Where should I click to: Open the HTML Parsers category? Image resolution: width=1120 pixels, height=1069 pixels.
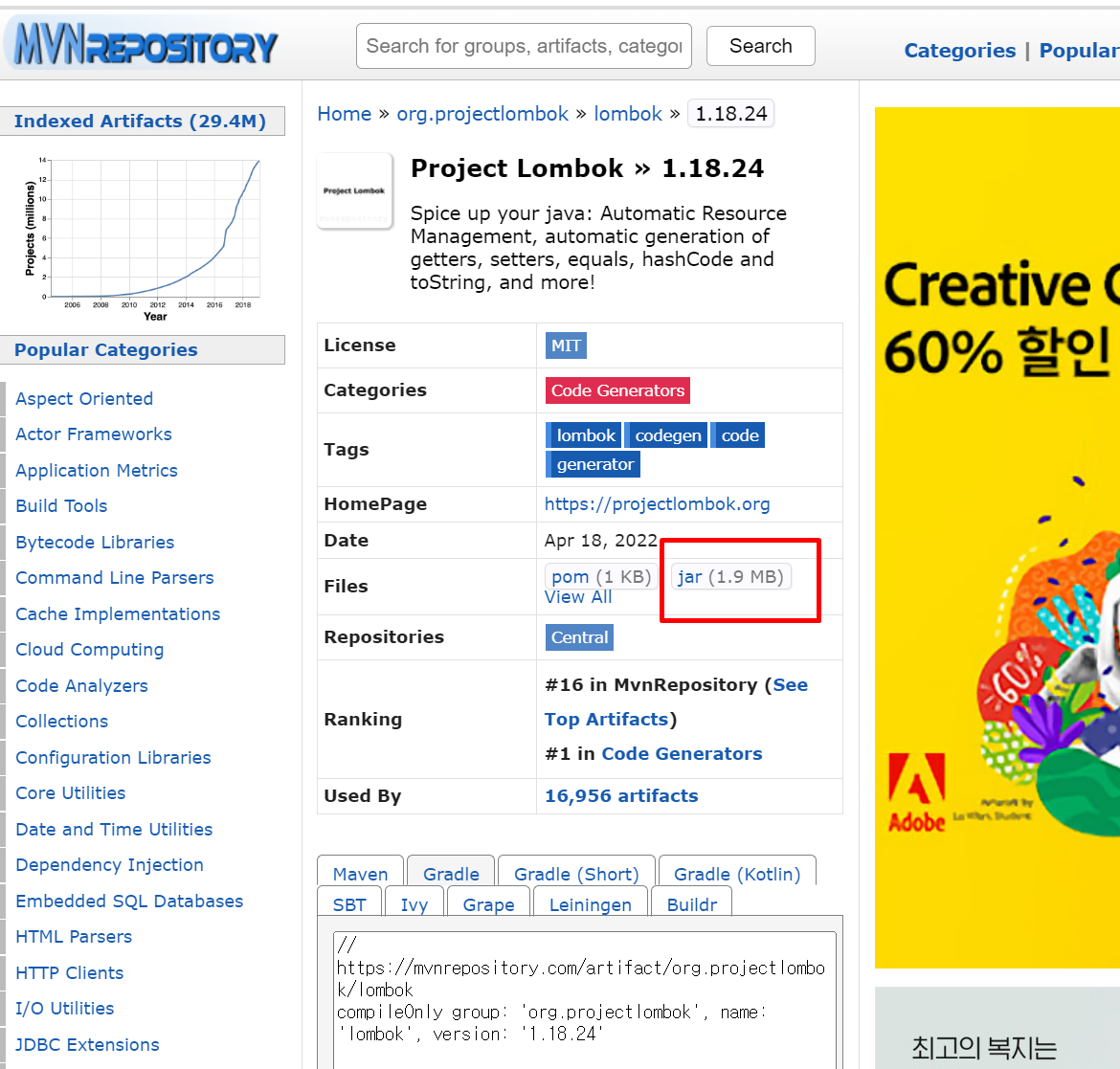pyautogui.click(x=75, y=937)
